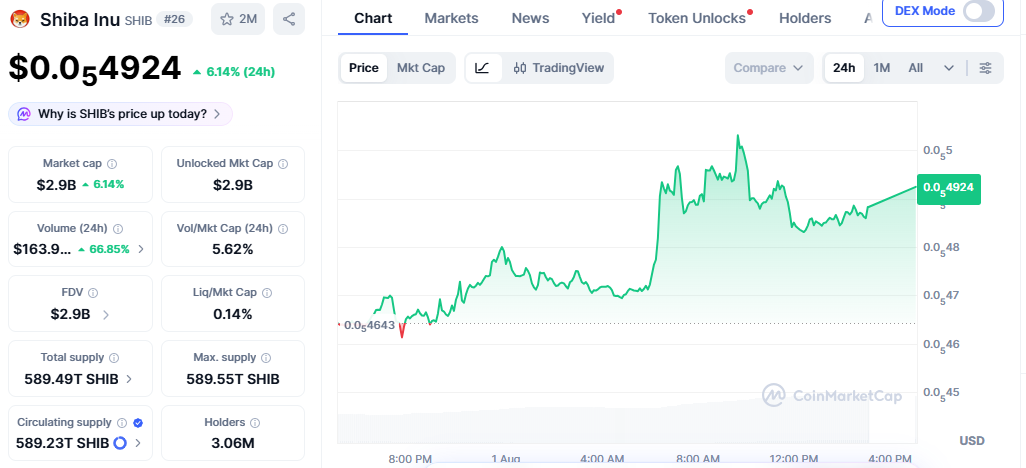Open the Token Unlocks tab
Viewport: 1026px width, 468px height.
697,18
